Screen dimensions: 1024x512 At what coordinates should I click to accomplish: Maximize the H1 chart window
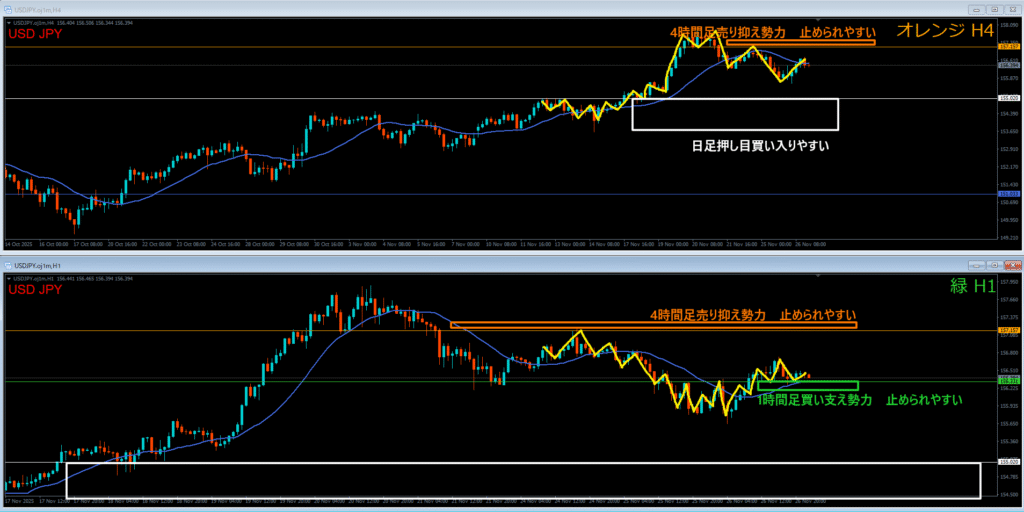coord(994,266)
